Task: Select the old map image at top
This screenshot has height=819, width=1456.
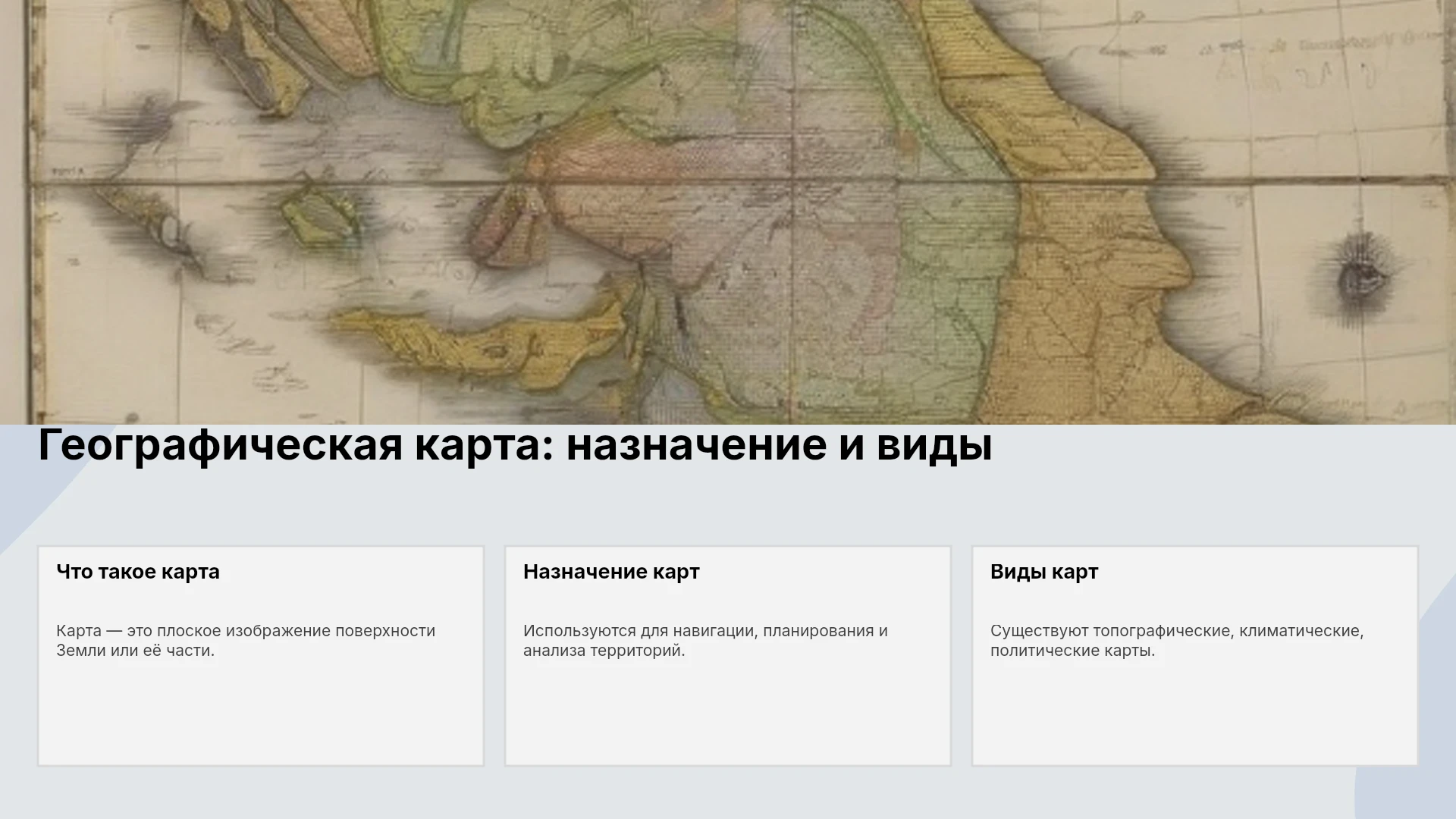Action: coord(728,212)
